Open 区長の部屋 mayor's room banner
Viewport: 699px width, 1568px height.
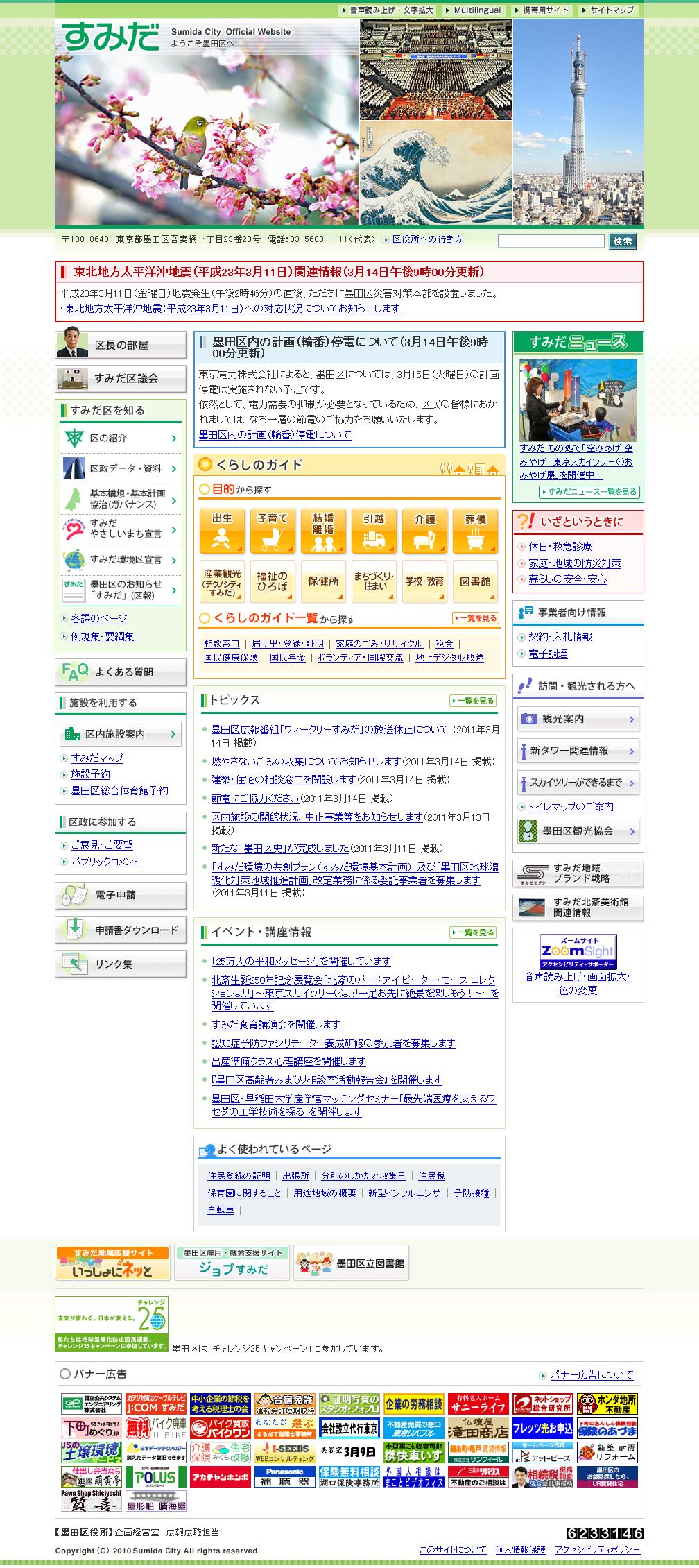(x=121, y=345)
